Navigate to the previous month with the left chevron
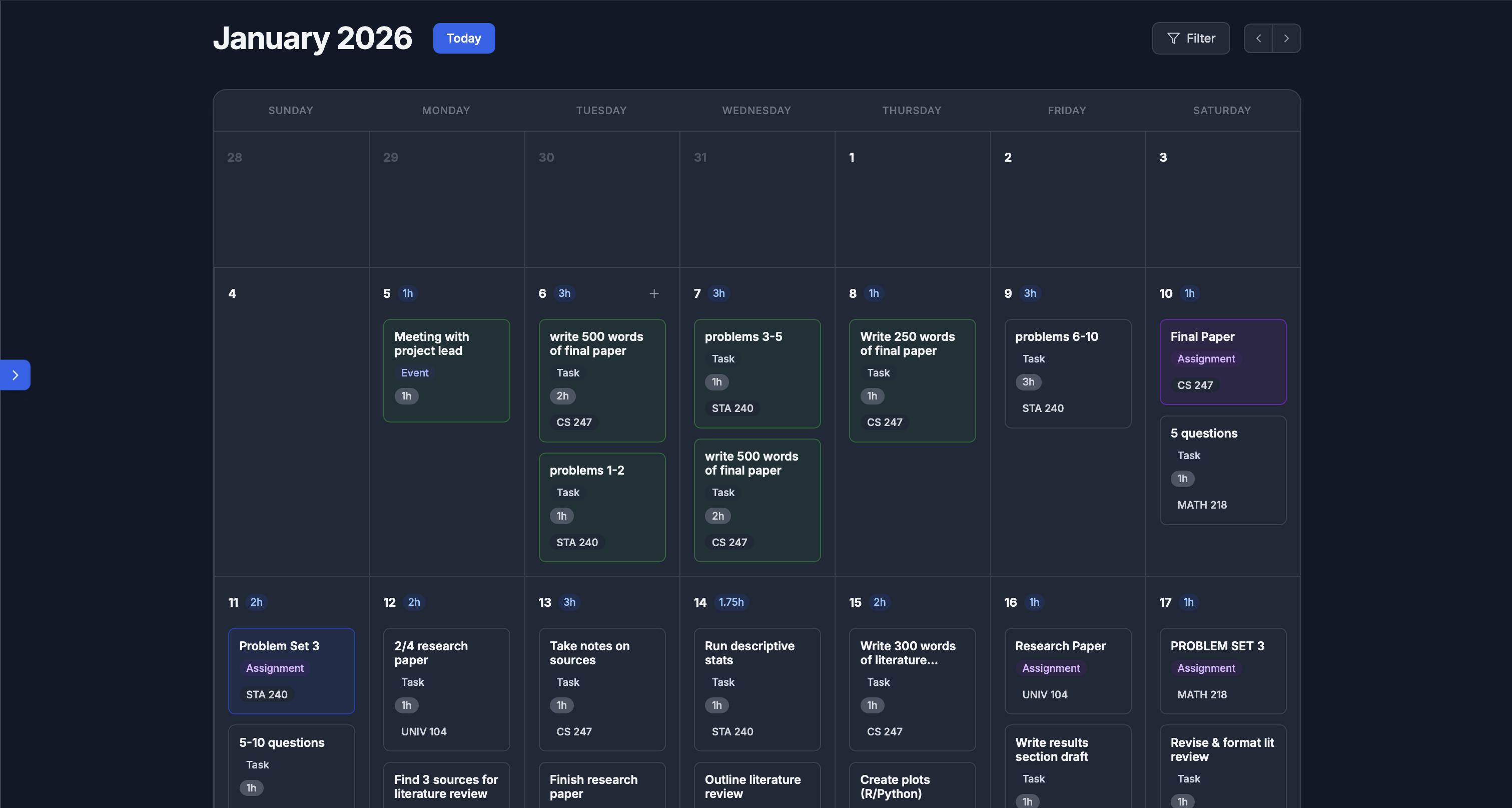Image resolution: width=1512 pixels, height=808 pixels. tap(1258, 38)
